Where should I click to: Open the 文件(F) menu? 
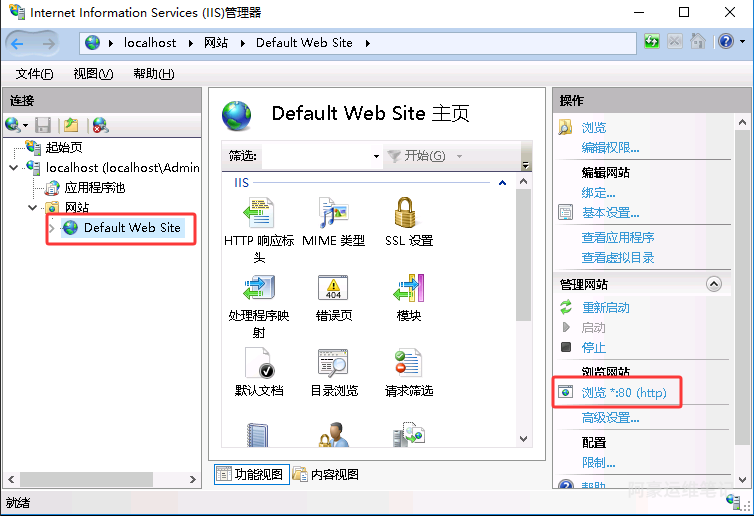point(35,74)
